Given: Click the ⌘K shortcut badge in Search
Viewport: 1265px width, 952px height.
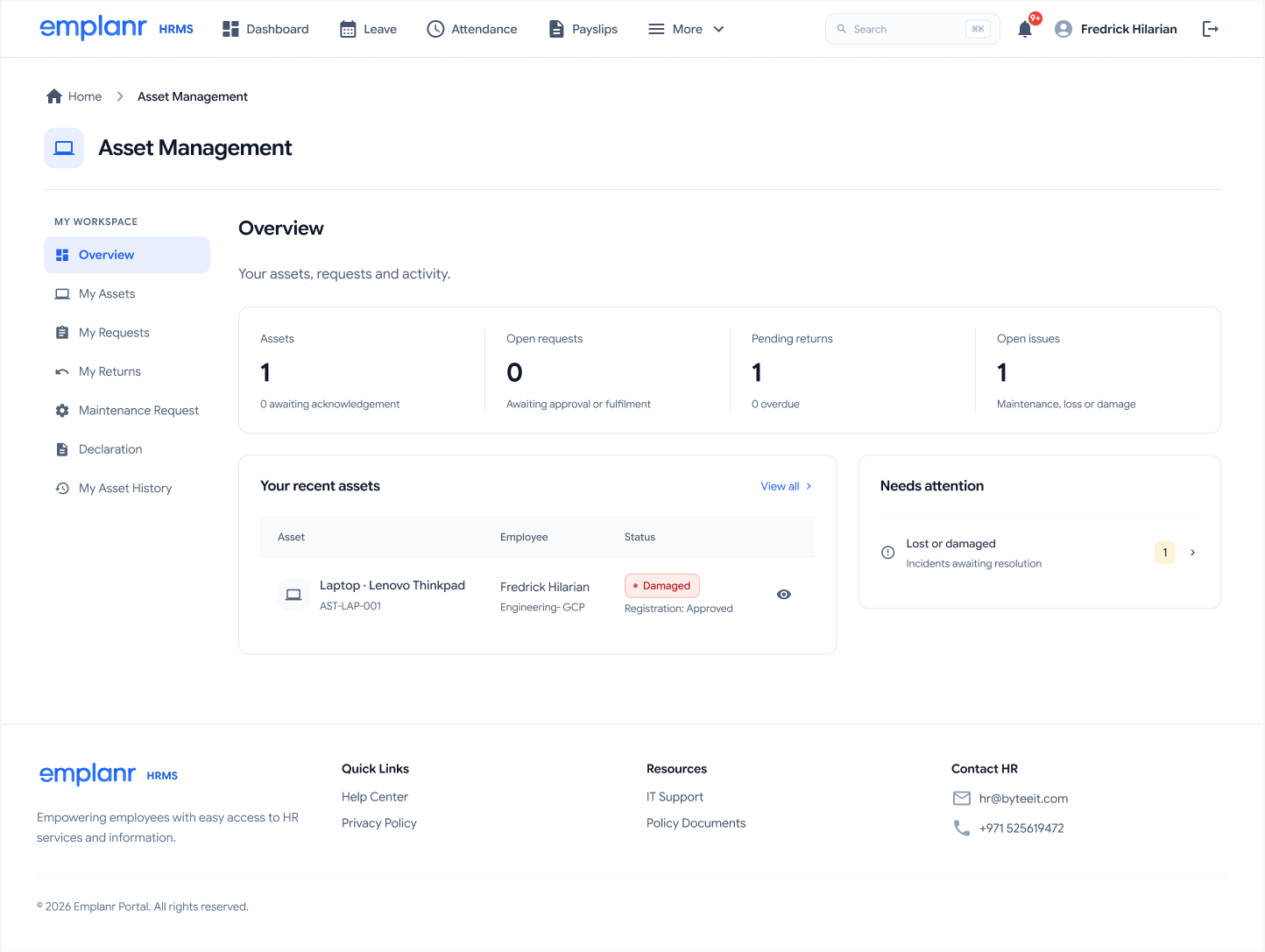Looking at the screenshot, I should pyautogui.click(x=978, y=29).
